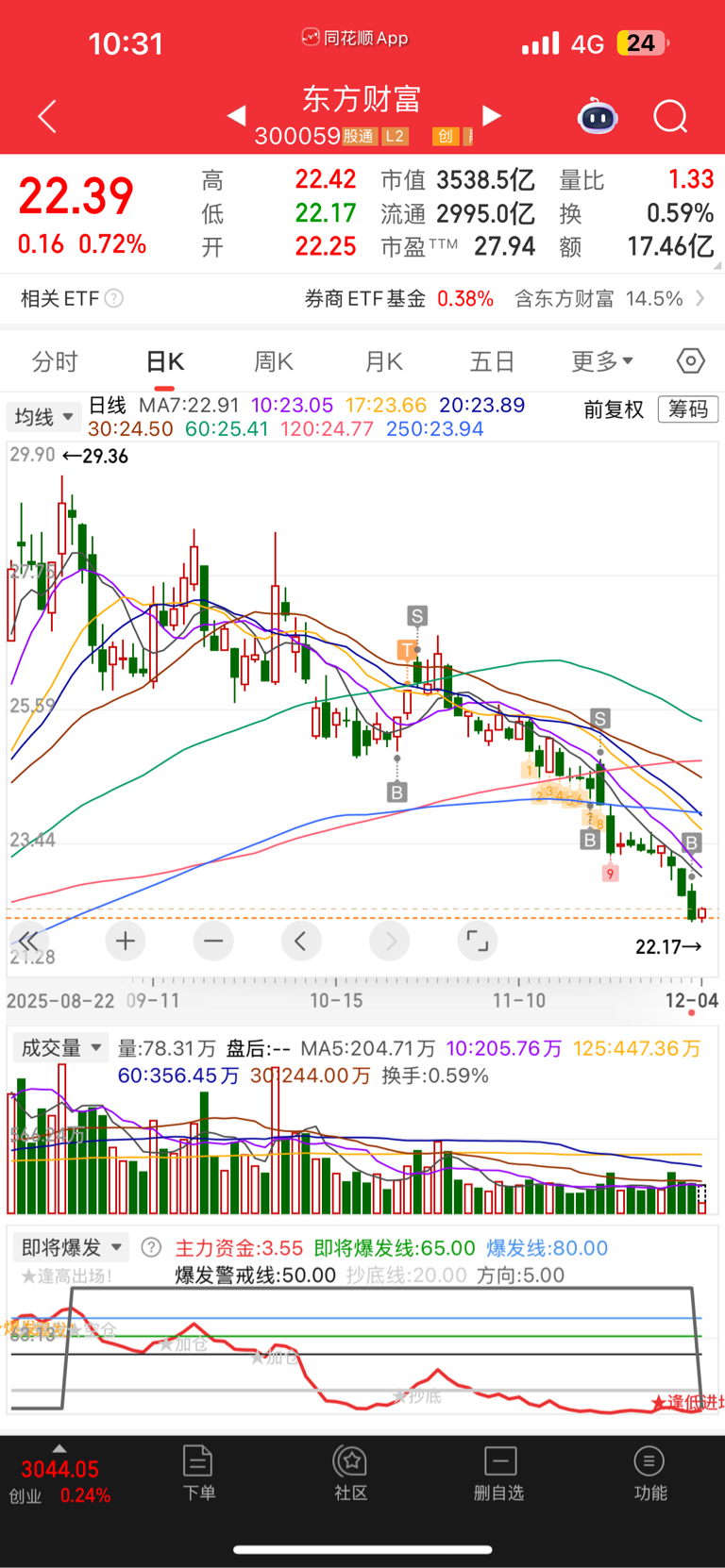725x1568 pixels.
Task: Click the 换手:0.59% volume label
Action: click(x=435, y=1076)
